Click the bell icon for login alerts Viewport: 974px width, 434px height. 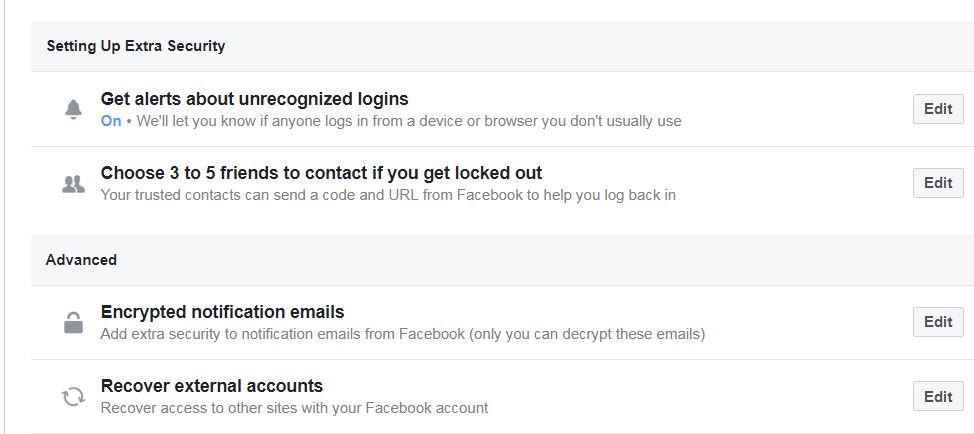point(73,110)
